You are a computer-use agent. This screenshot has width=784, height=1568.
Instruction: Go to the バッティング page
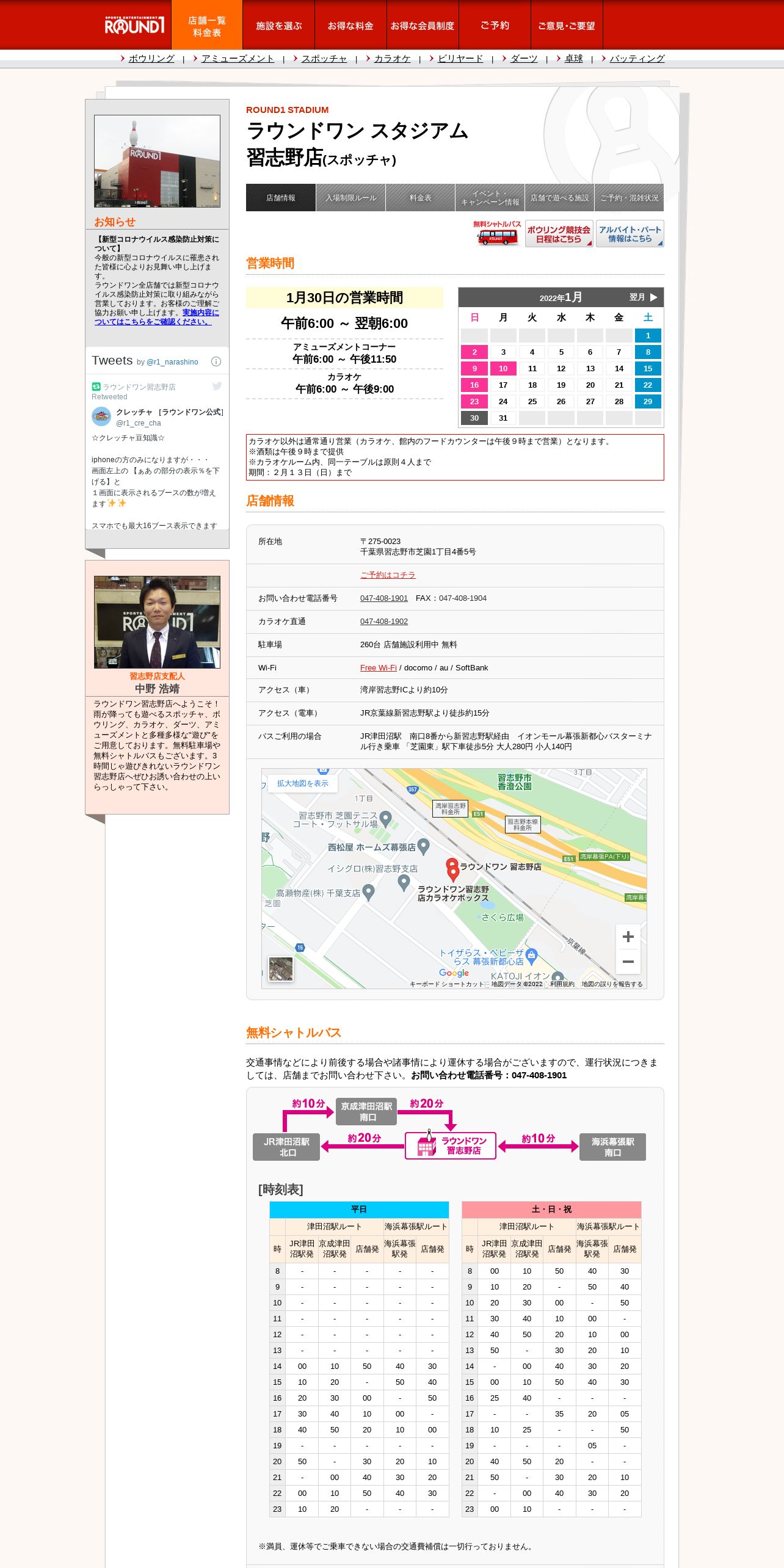click(637, 59)
